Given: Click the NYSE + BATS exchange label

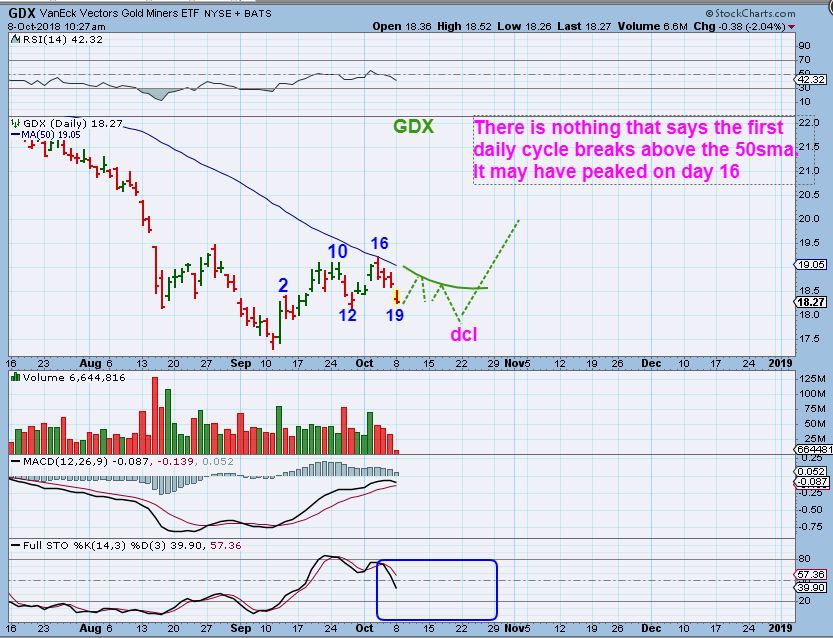Looking at the screenshot, I should click(237, 13).
